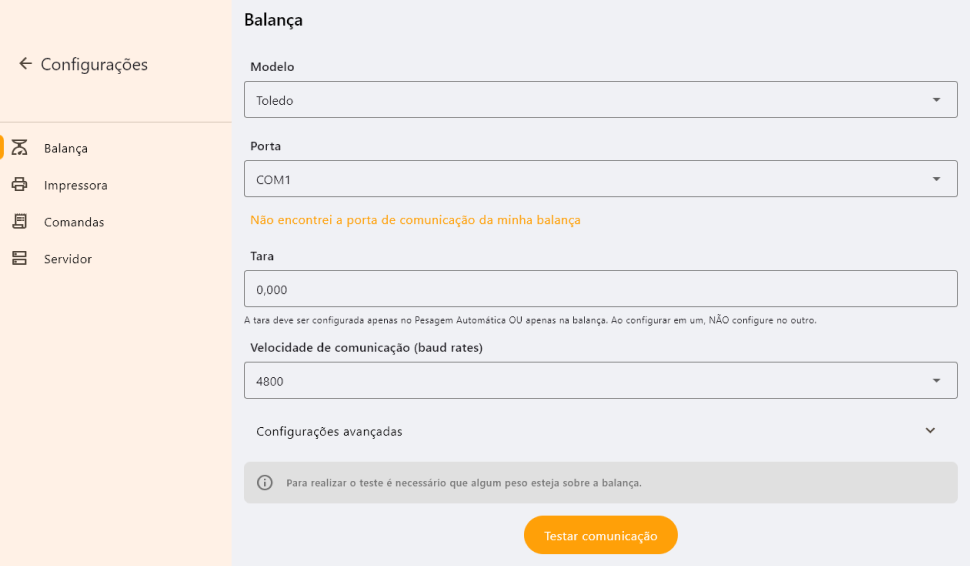Click the Comandas receipt icon
This screenshot has width=970, height=566.
[19, 222]
